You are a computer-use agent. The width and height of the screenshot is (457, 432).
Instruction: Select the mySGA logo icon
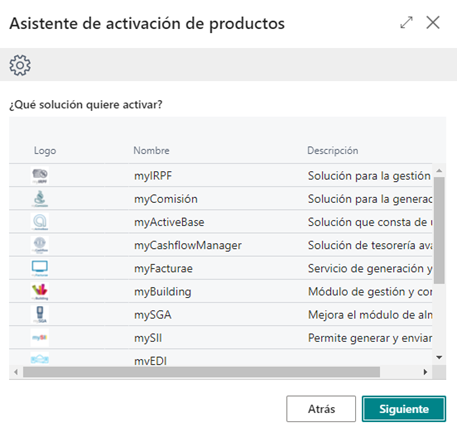coord(40,314)
